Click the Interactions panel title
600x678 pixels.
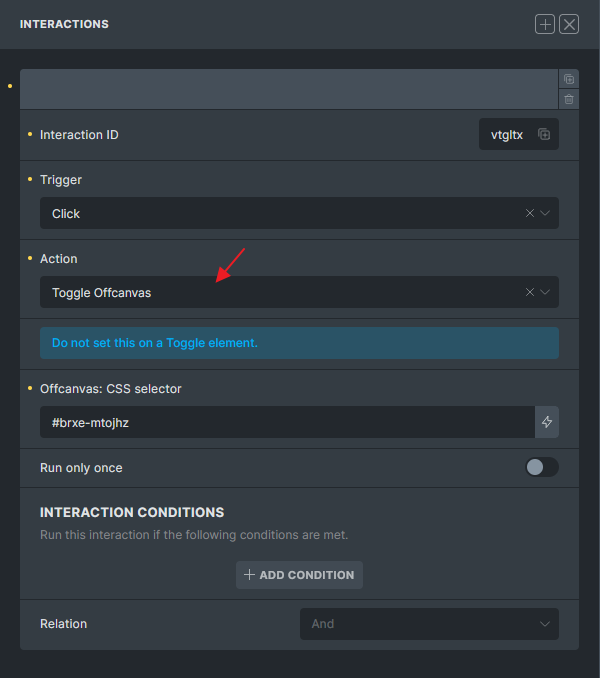tap(64, 24)
